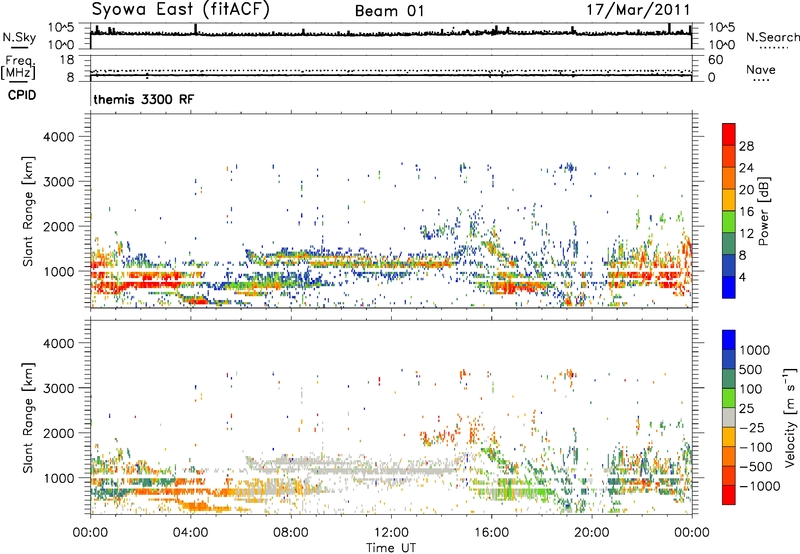Click the 'CPID' label
Image resolution: width=800 pixels, height=554 pixels.
[22, 95]
